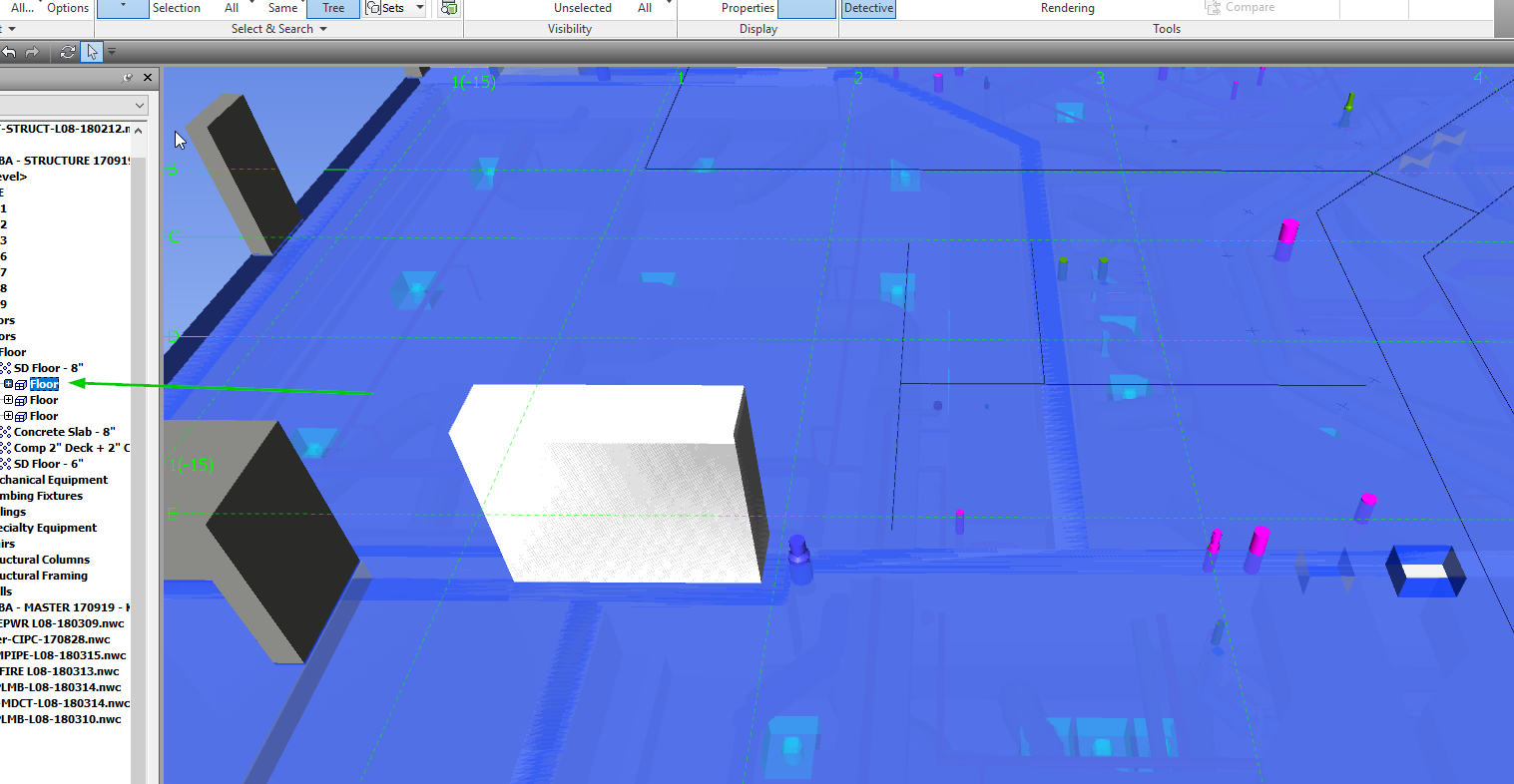
Task: Expand the plus box next to a Floor node
Action: [9, 400]
